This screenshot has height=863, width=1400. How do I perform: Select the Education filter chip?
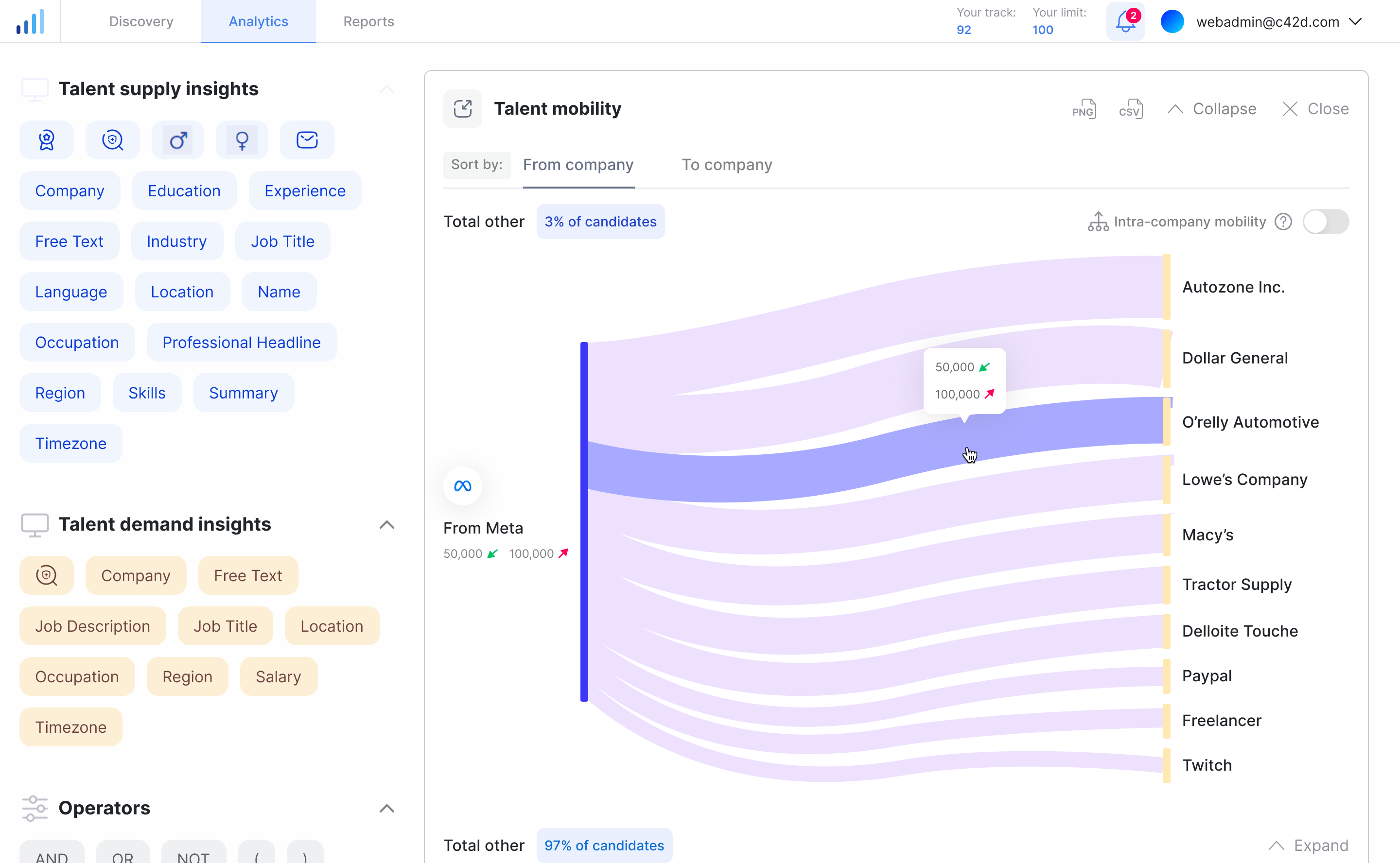184,190
